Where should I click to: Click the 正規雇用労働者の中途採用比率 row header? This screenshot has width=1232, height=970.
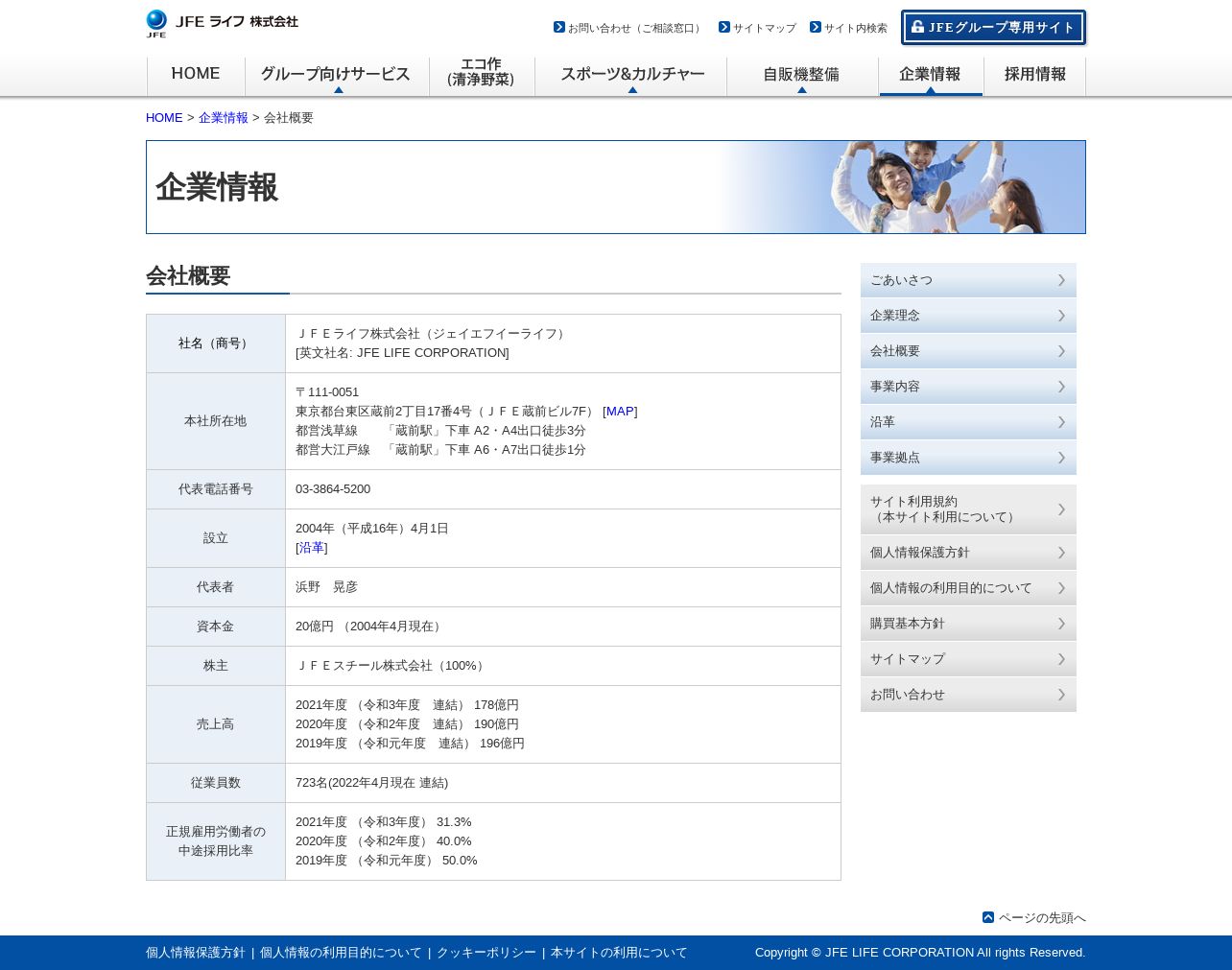(216, 841)
